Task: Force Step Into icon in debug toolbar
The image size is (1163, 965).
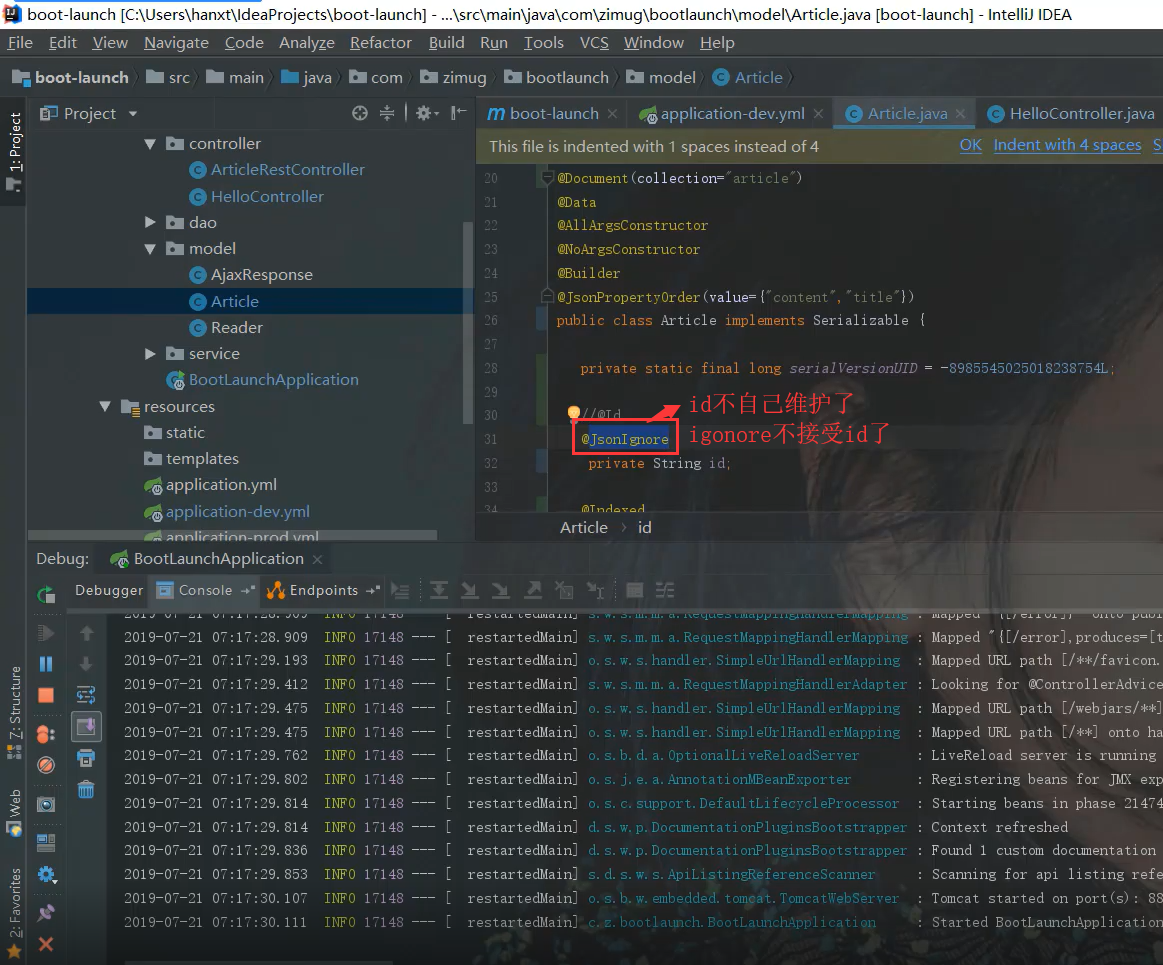Action: [x=501, y=590]
